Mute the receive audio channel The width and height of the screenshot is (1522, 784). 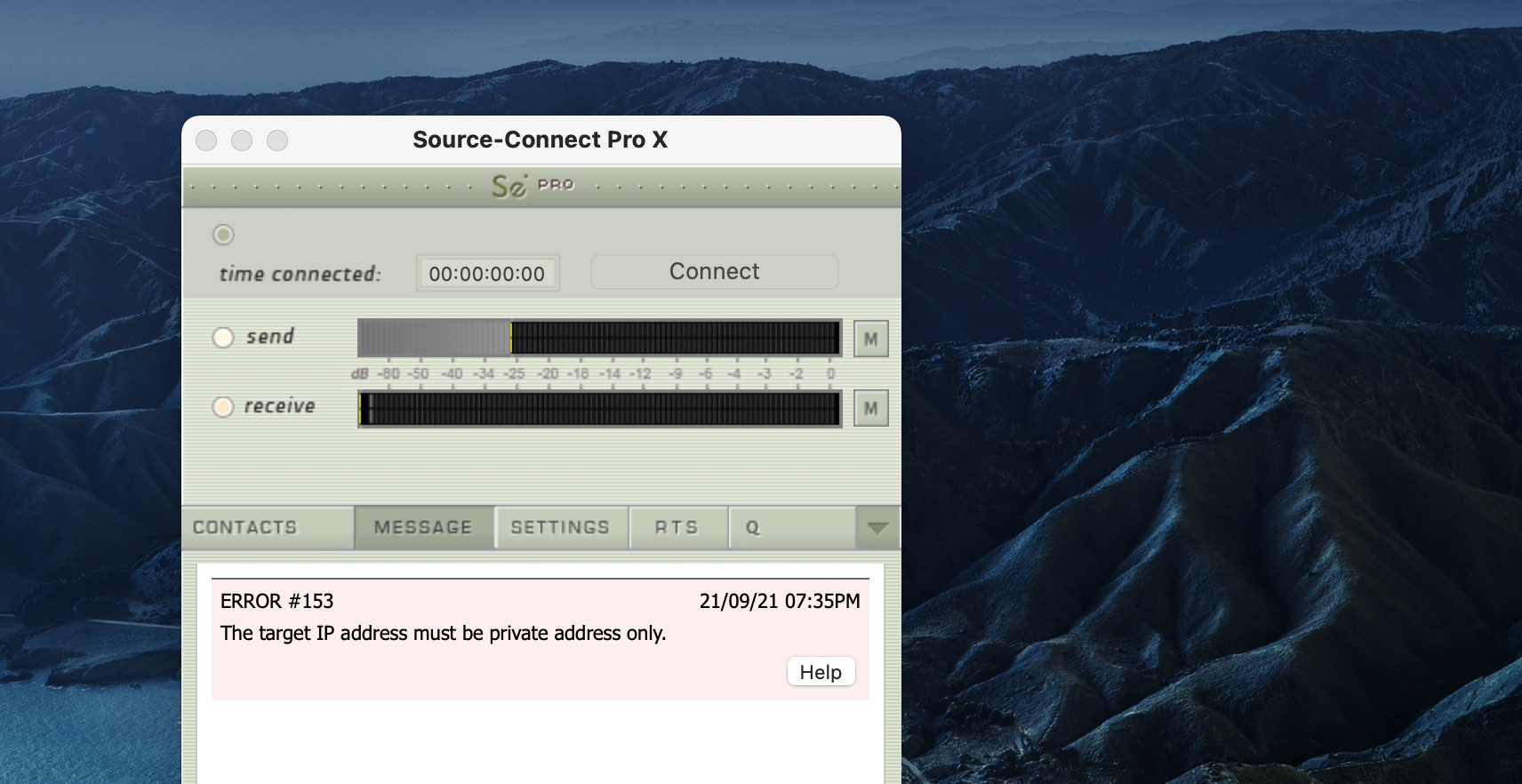[870, 408]
